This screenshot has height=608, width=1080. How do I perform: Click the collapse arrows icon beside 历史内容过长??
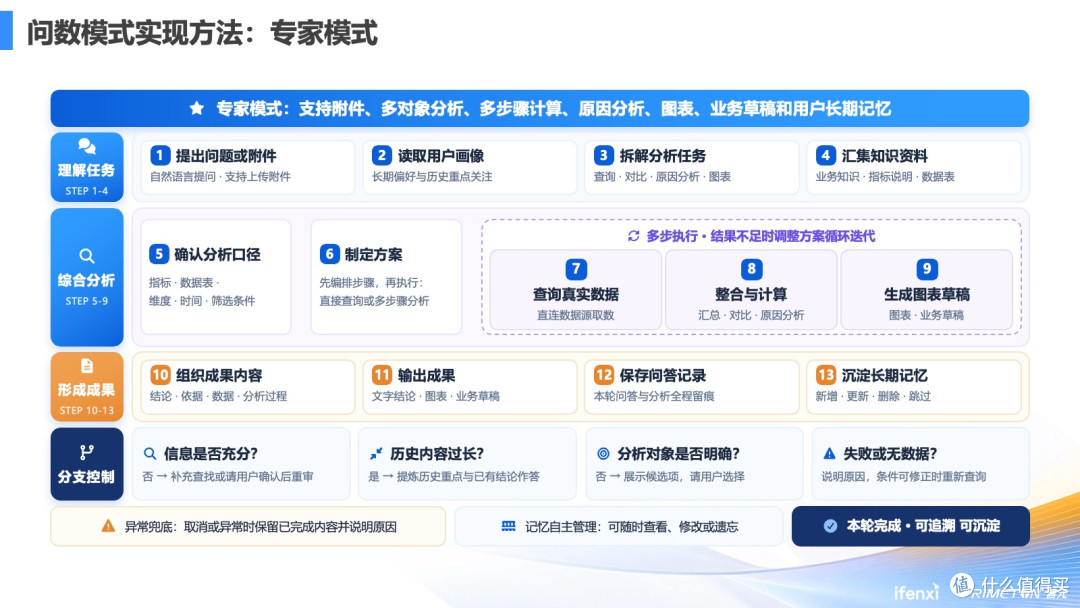[x=376, y=454]
